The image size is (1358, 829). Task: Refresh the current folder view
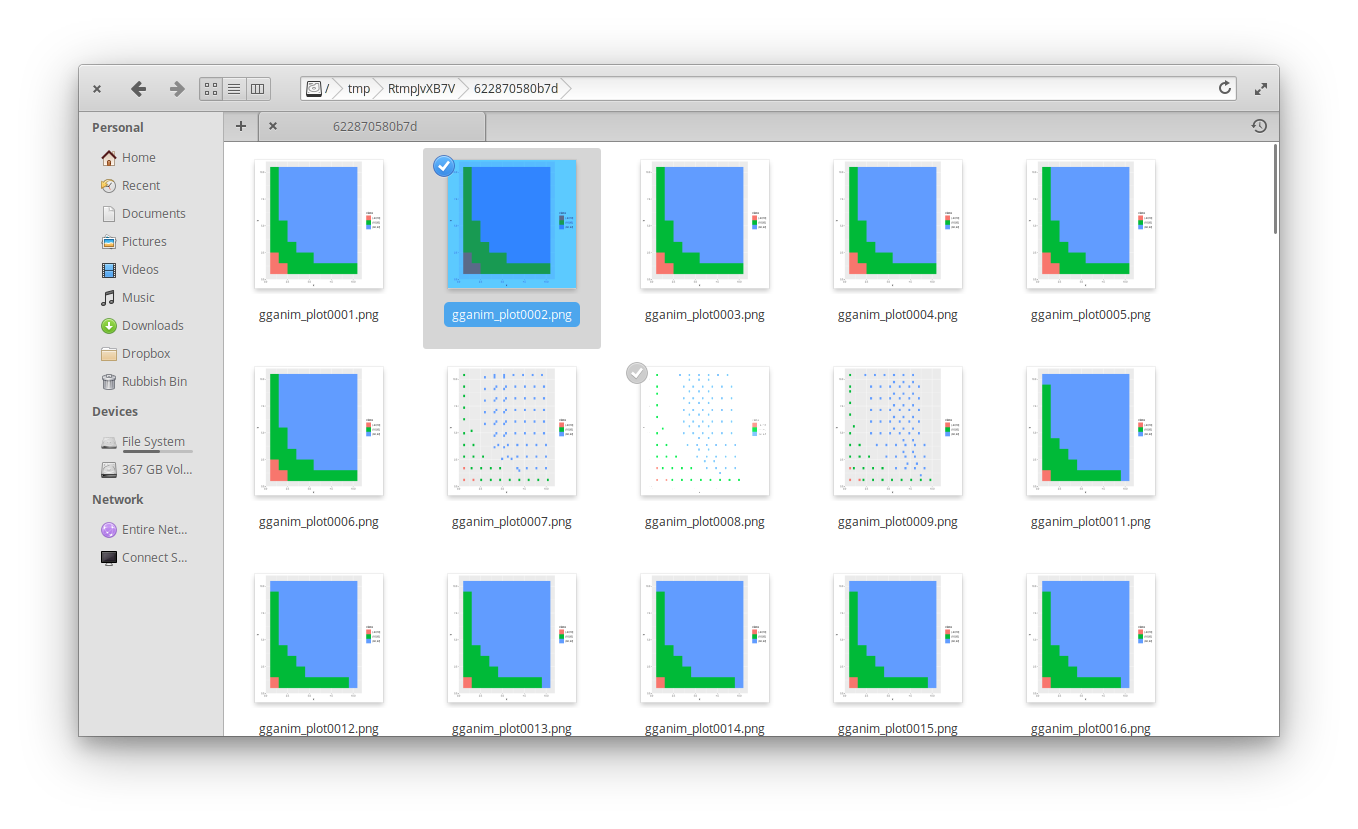(1224, 88)
